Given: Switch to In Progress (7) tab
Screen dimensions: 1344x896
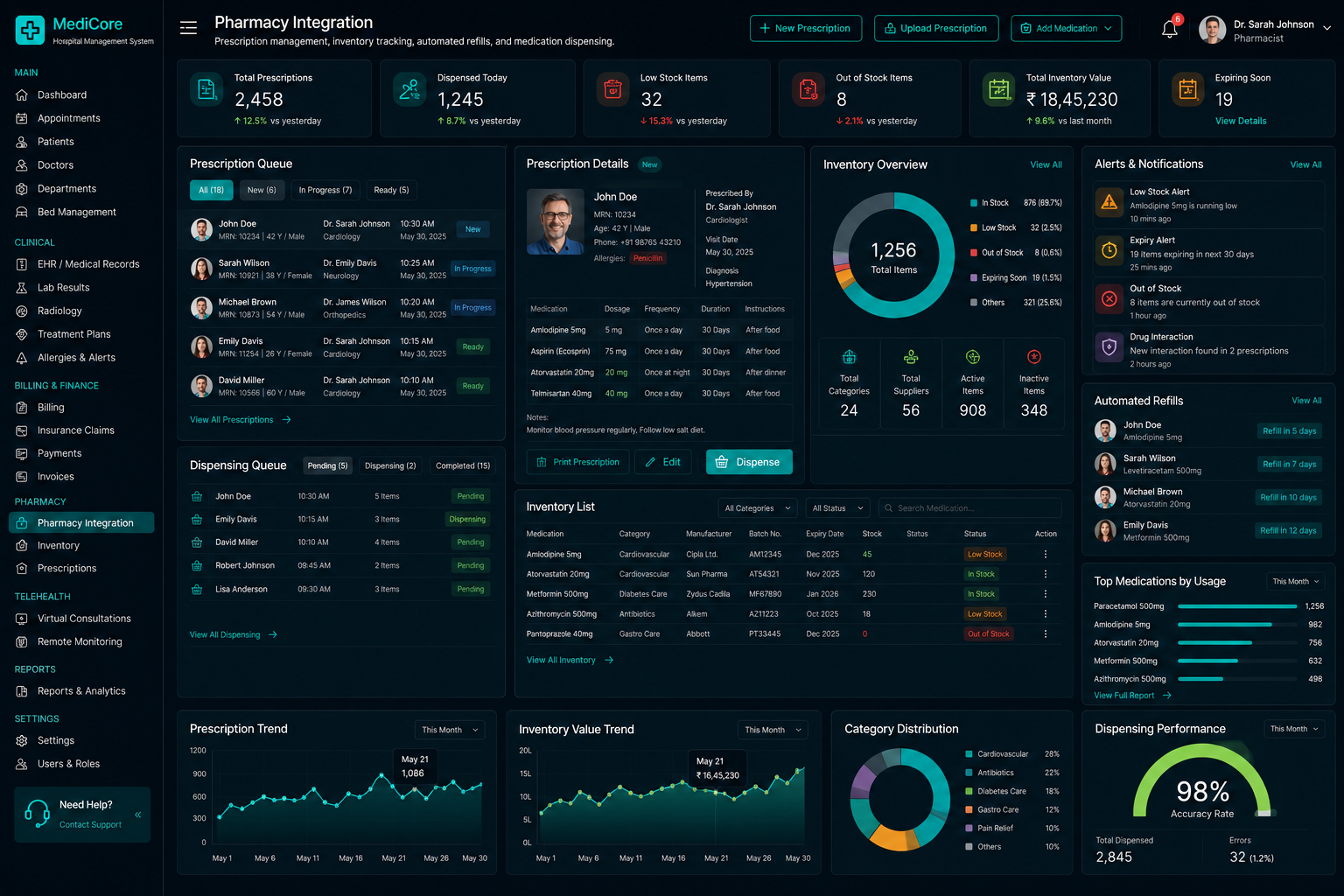Looking at the screenshot, I should point(325,190).
